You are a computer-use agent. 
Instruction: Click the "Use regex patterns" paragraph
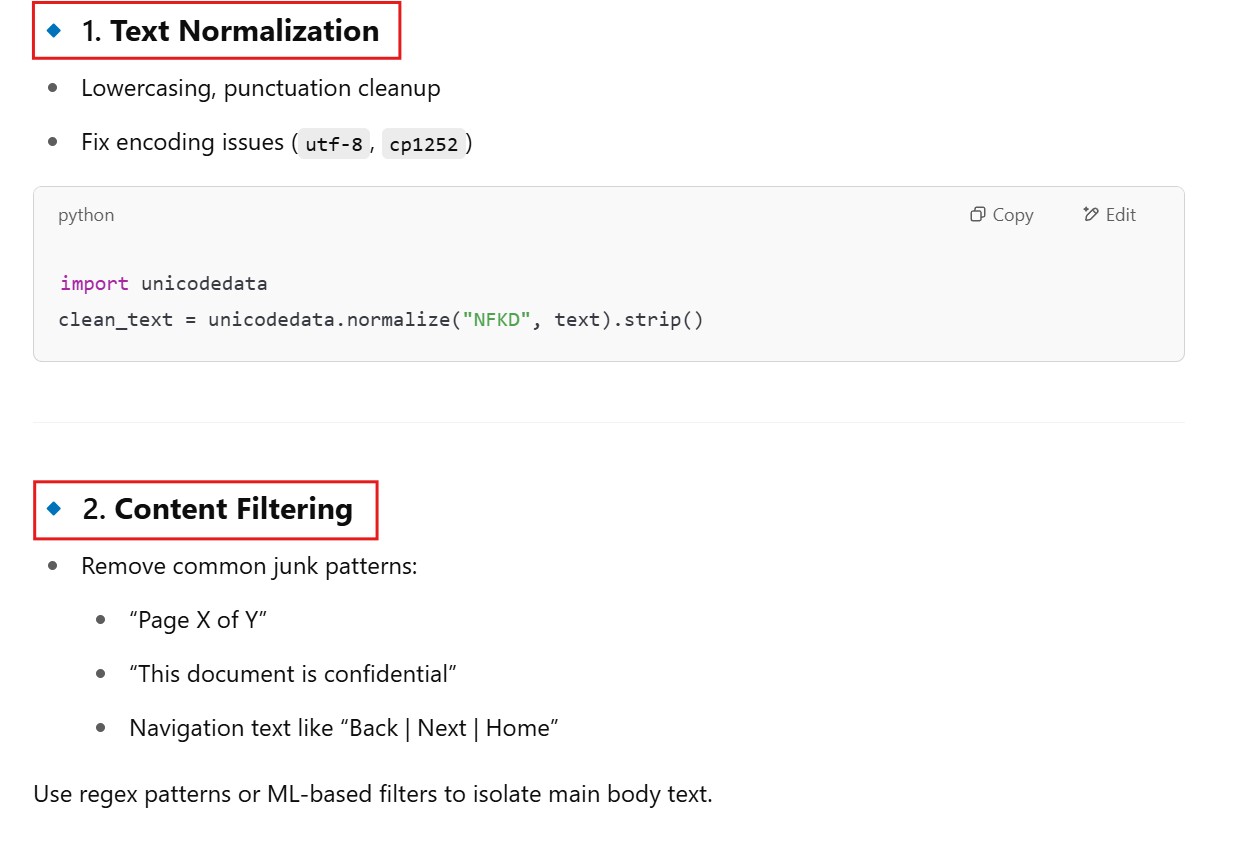click(372, 795)
